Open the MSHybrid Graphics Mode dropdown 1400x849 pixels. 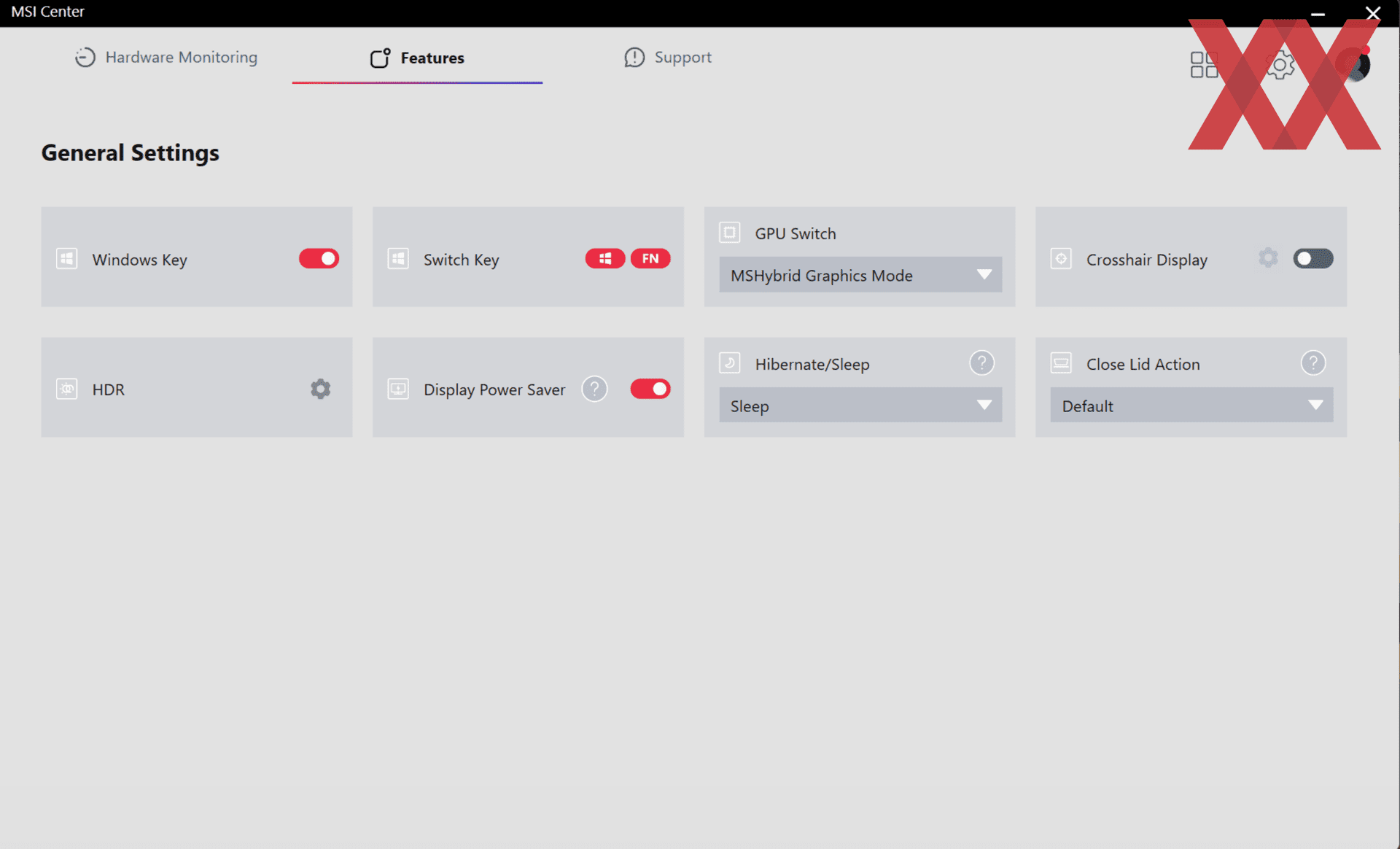click(860, 274)
